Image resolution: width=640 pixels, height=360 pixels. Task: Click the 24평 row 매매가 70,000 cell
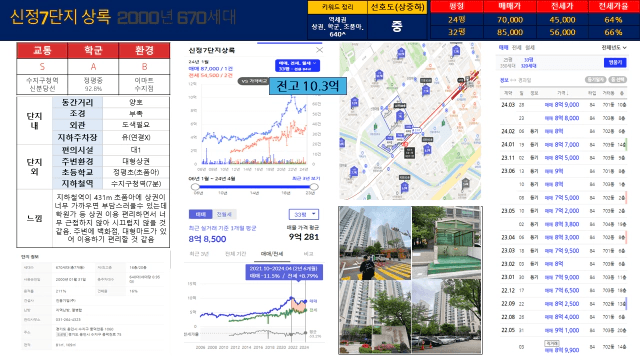click(x=510, y=20)
